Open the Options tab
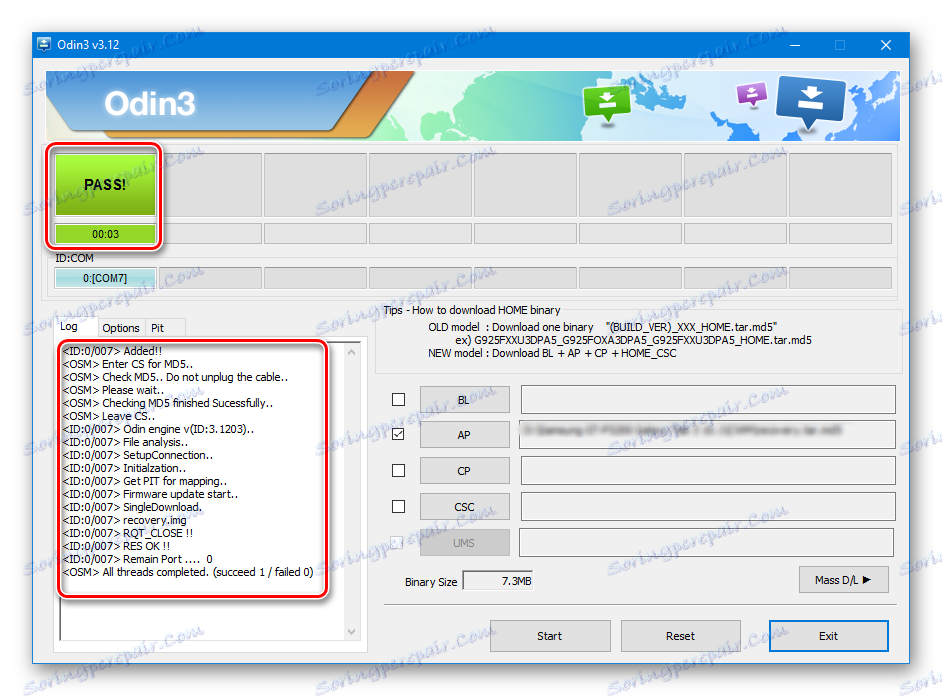The width and height of the screenshot is (942, 696). pos(121,328)
